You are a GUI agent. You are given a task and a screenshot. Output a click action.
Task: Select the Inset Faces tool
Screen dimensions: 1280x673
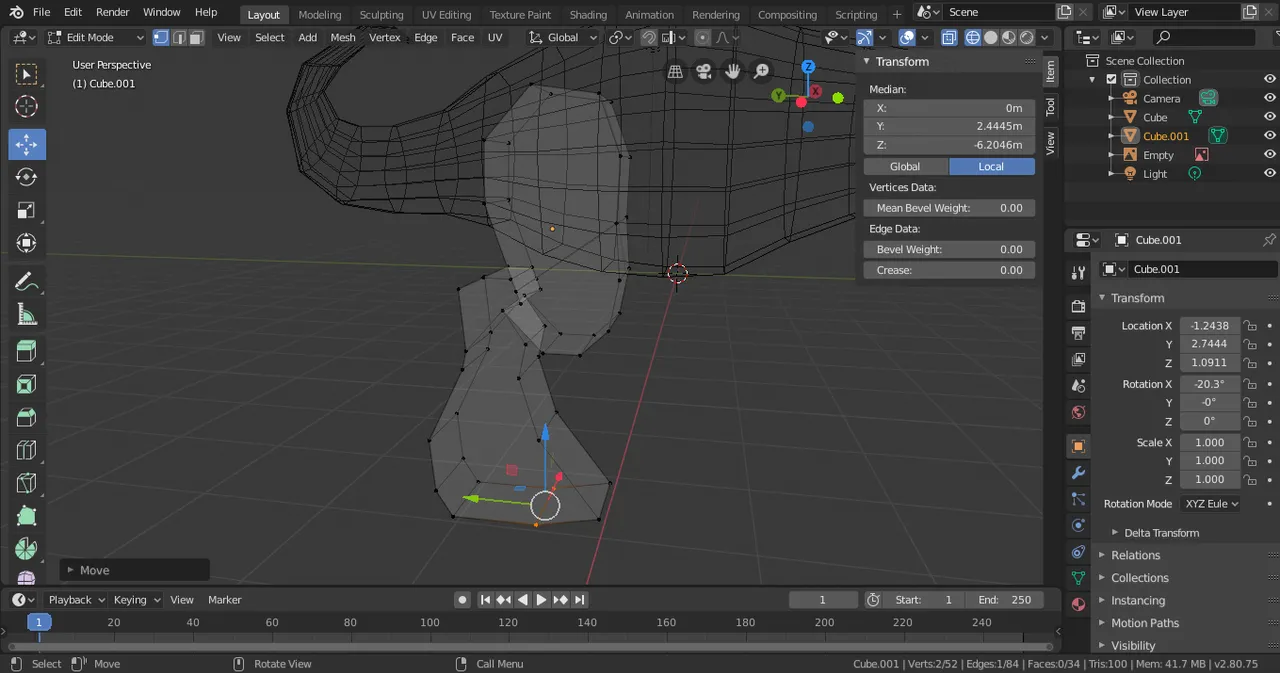pos(27,384)
